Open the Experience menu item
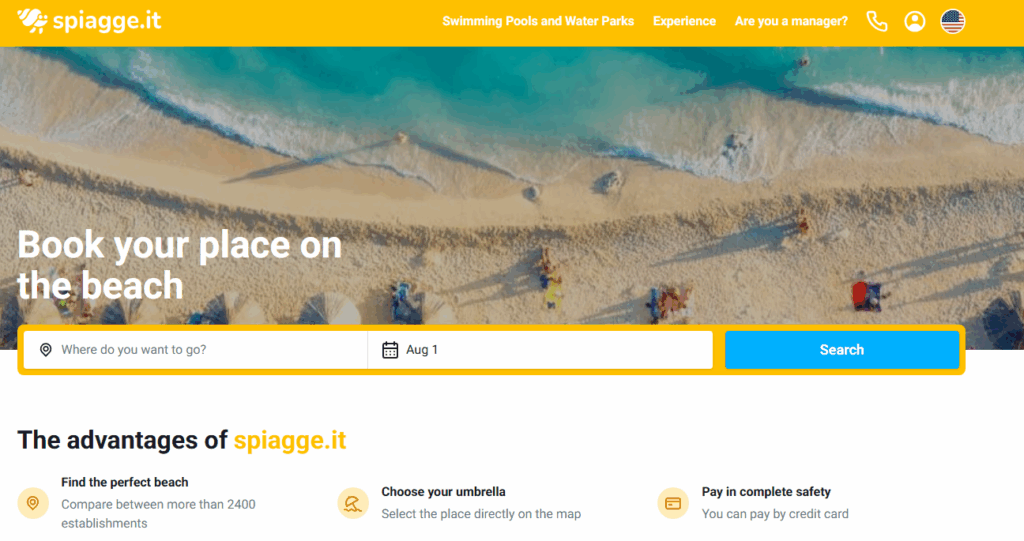 (x=684, y=21)
